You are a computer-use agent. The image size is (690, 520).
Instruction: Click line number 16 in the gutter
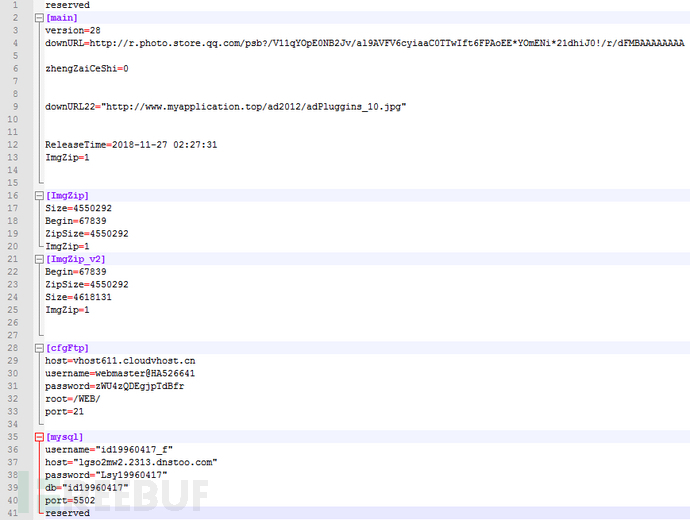click(13, 195)
